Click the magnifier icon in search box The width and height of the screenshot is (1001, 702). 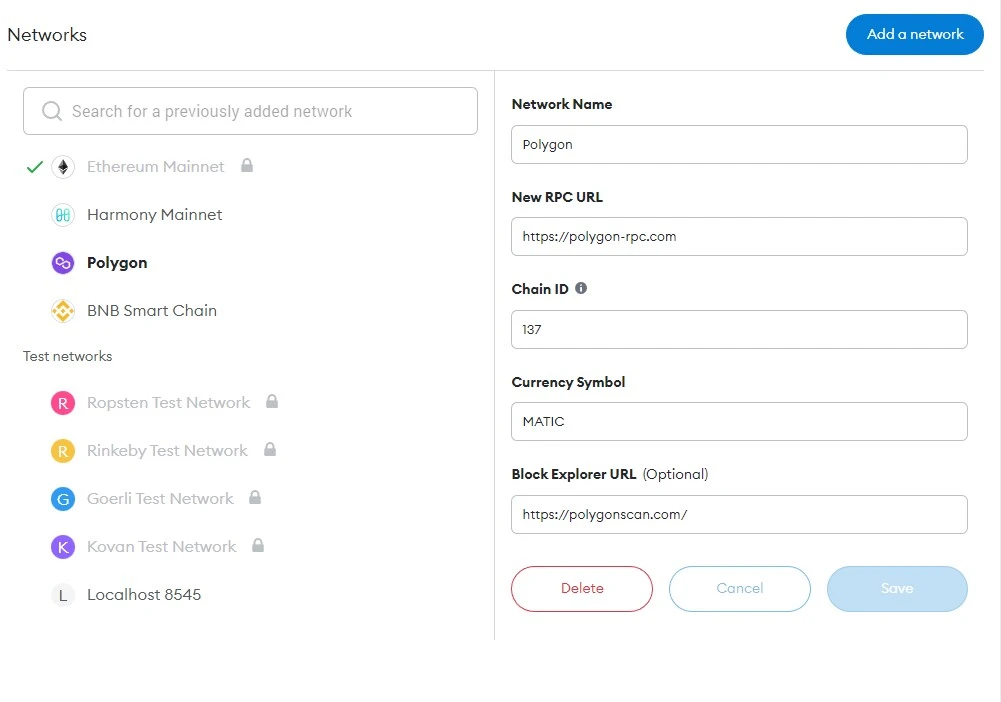click(52, 111)
